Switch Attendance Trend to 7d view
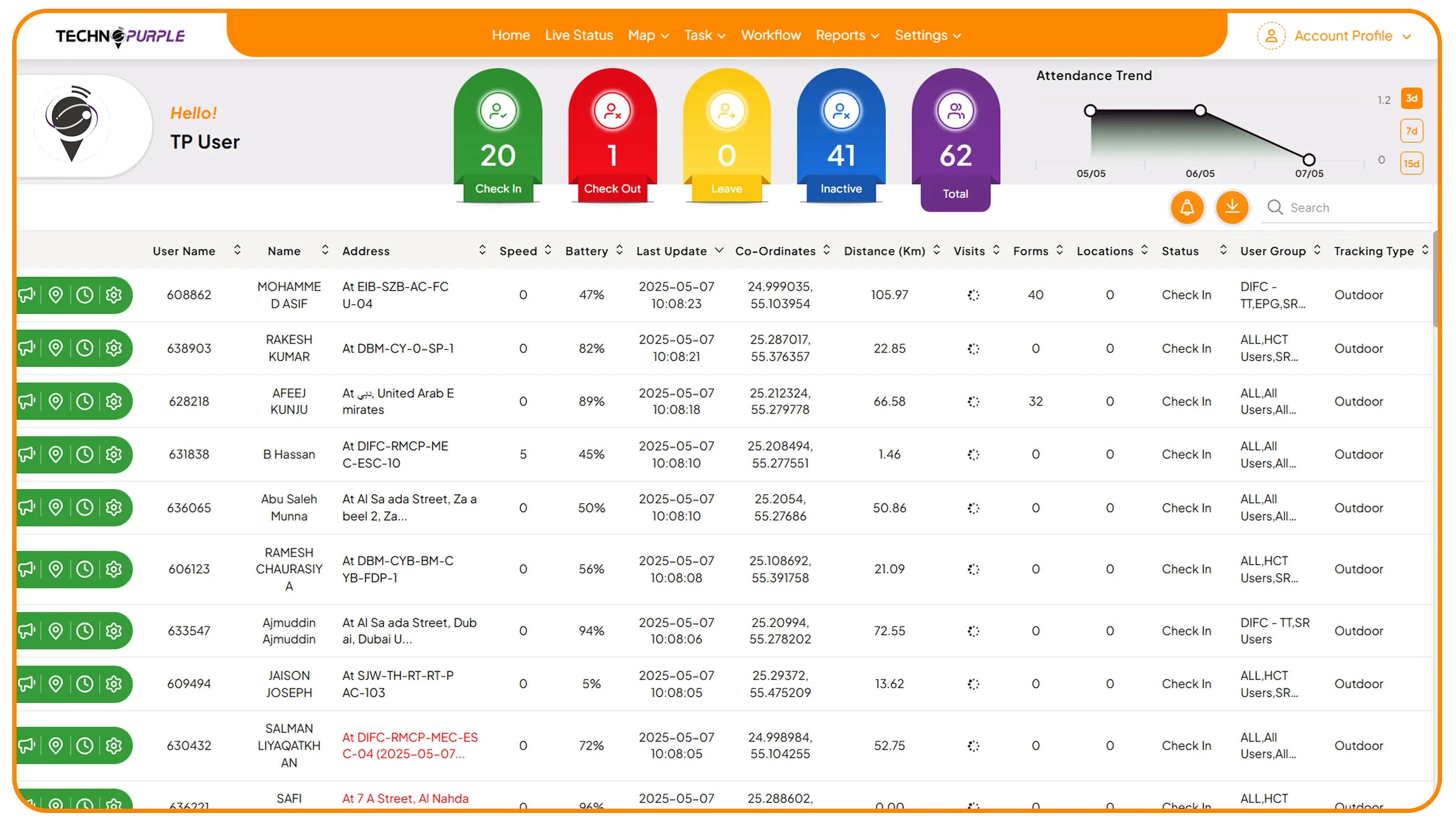The width and height of the screenshot is (1456, 820). click(1412, 131)
